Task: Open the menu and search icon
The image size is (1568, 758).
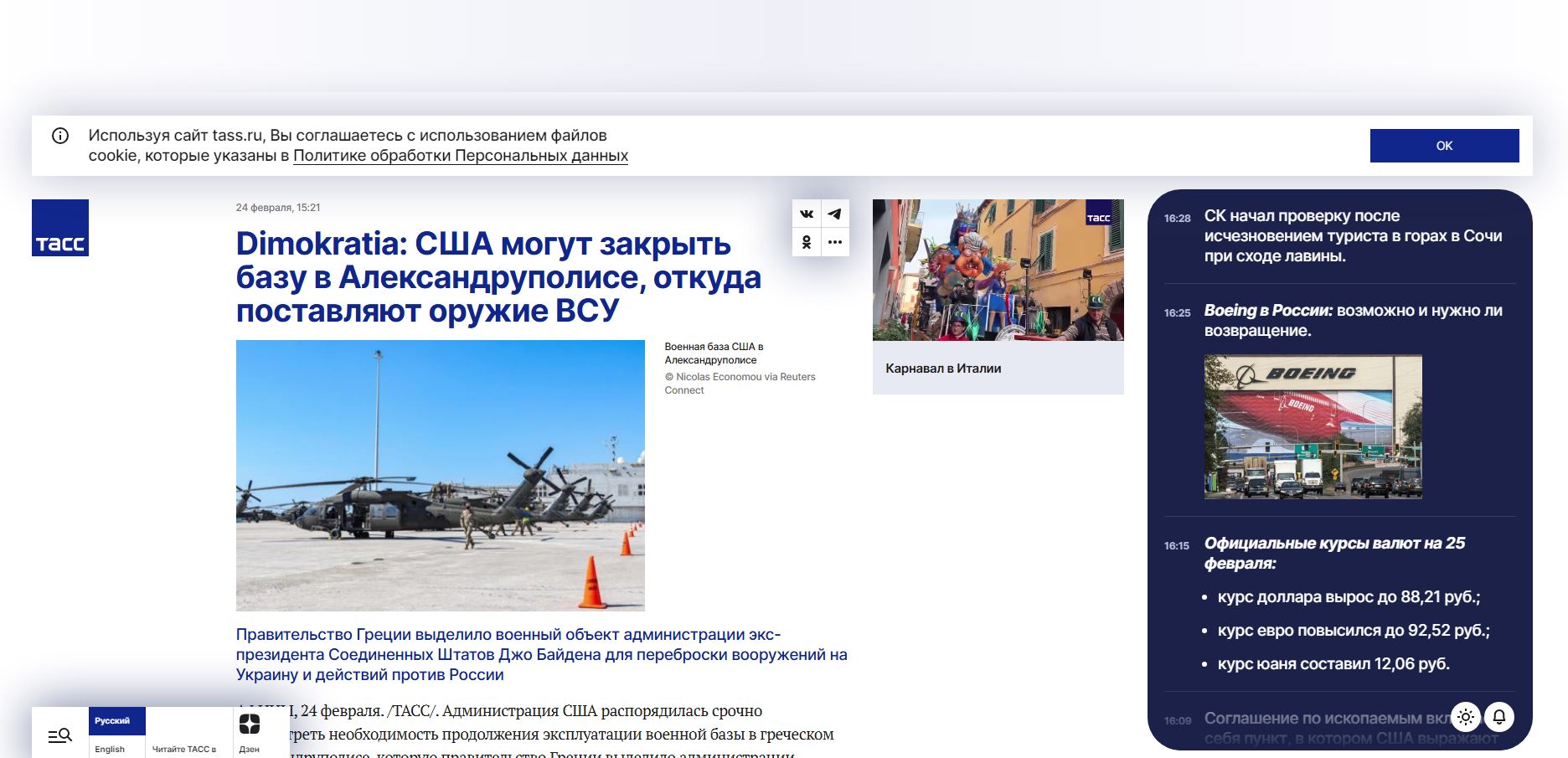Action: tap(60, 735)
